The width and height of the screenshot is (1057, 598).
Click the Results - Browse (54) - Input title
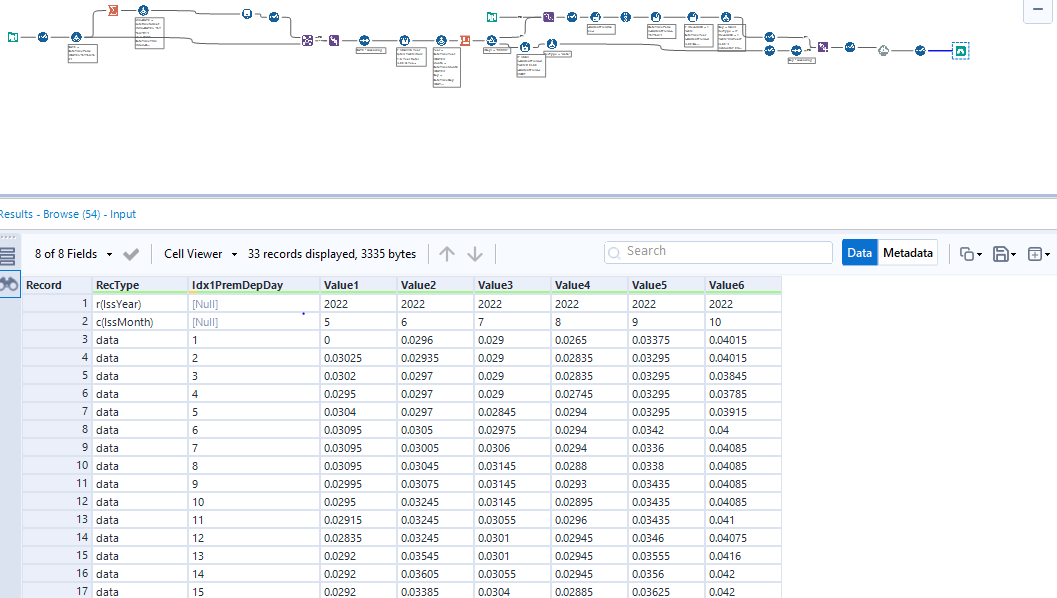tap(68, 214)
